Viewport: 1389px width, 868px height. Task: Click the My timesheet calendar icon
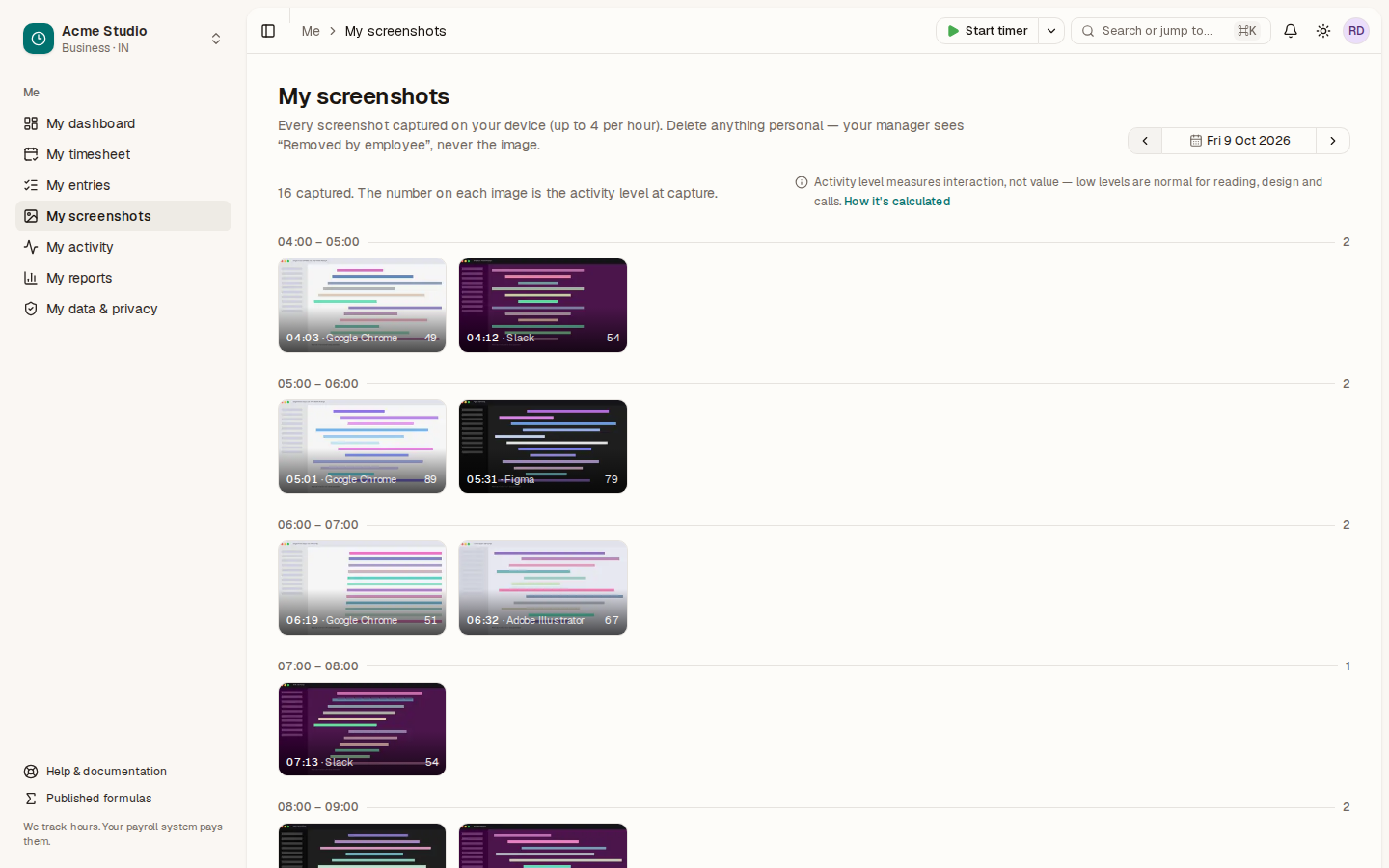(31, 154)
